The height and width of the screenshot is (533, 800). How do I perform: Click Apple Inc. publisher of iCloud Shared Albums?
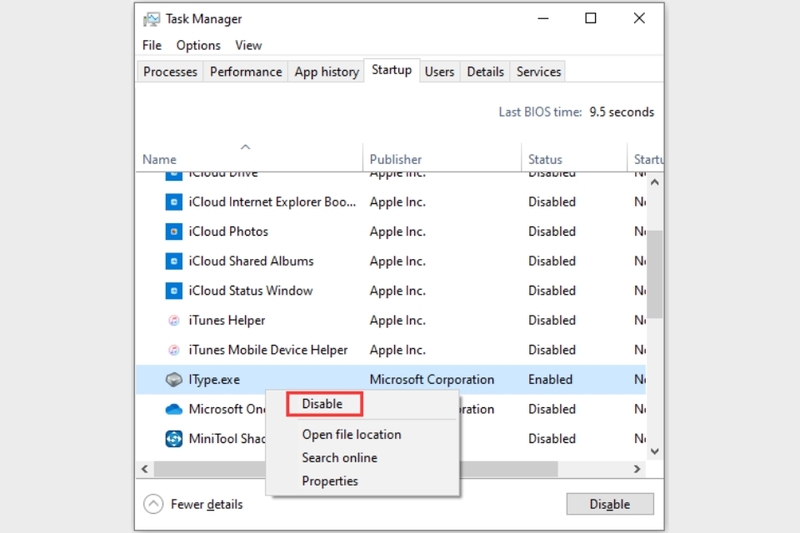pyautogui.click(x=397, y=261)
